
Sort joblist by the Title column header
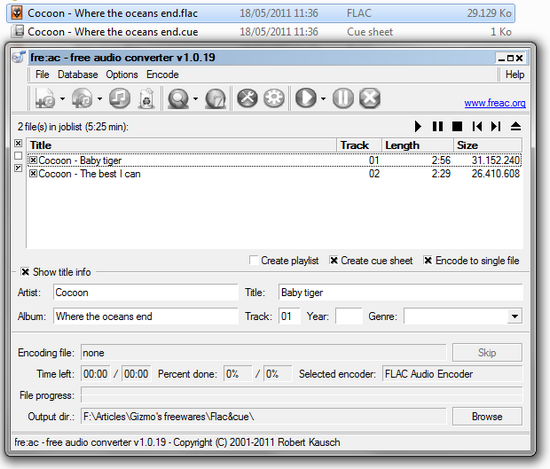click(x=182, y=145)
